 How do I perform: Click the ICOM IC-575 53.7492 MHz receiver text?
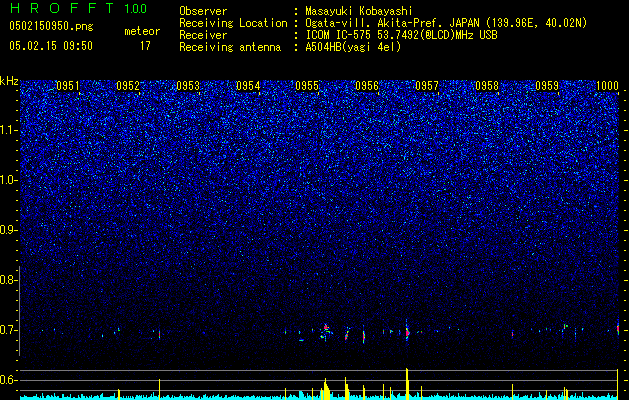pyautogui.click(x=401, y=35)
